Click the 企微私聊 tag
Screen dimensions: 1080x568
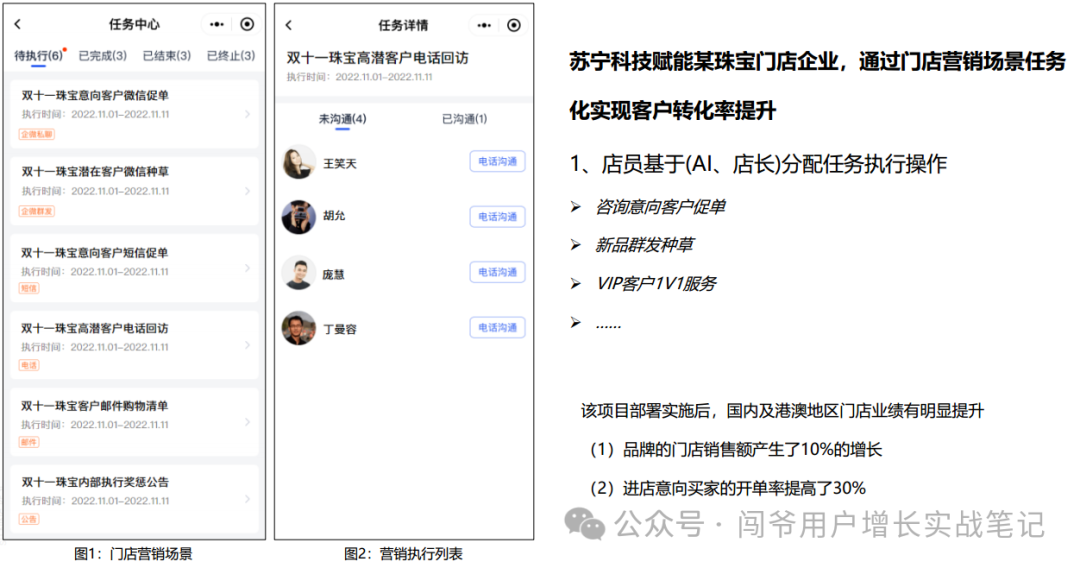pyautogui.click(x=37, y=134)
